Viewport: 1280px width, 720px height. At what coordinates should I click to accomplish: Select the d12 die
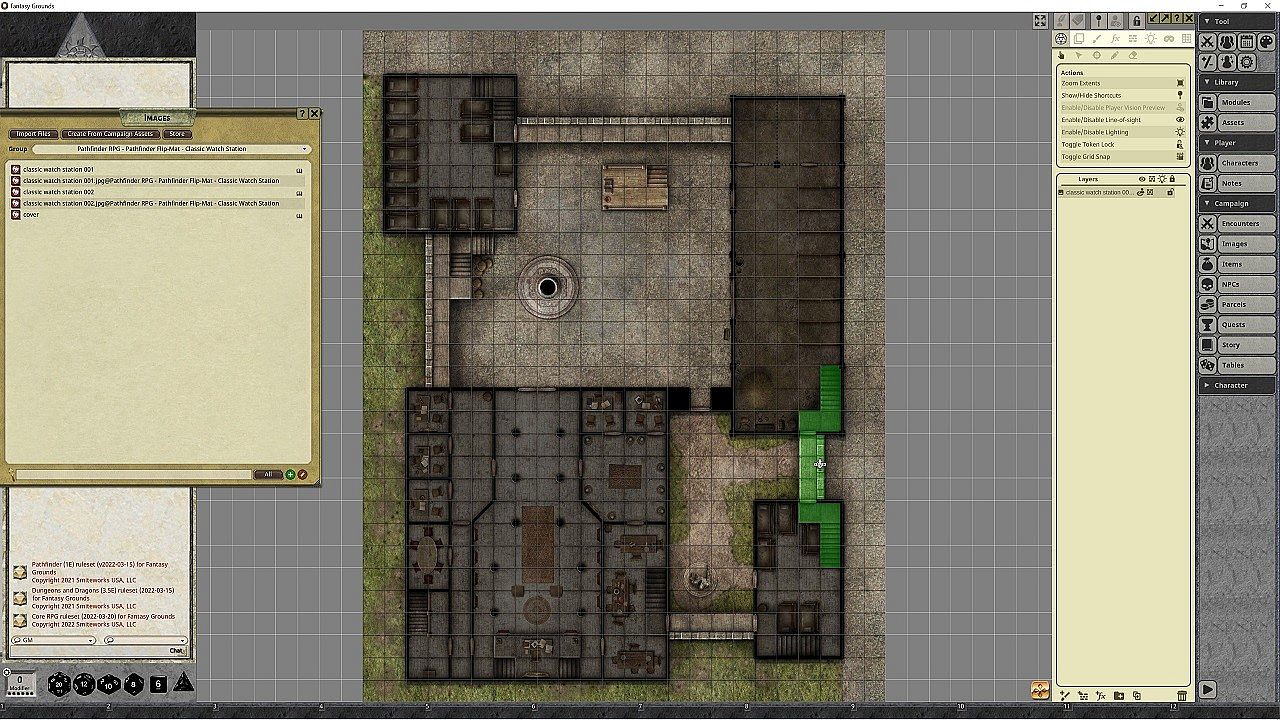pyautogui.click(x=84, y=684)
